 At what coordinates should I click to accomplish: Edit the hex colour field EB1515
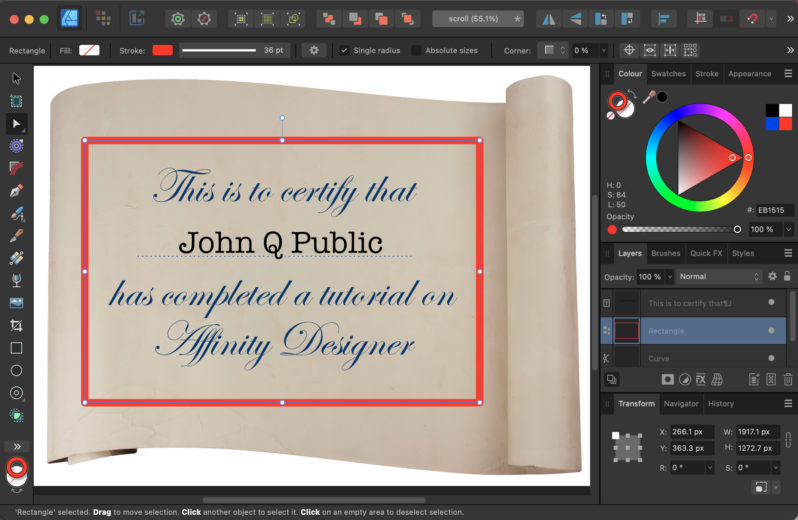tap(774, 210)
